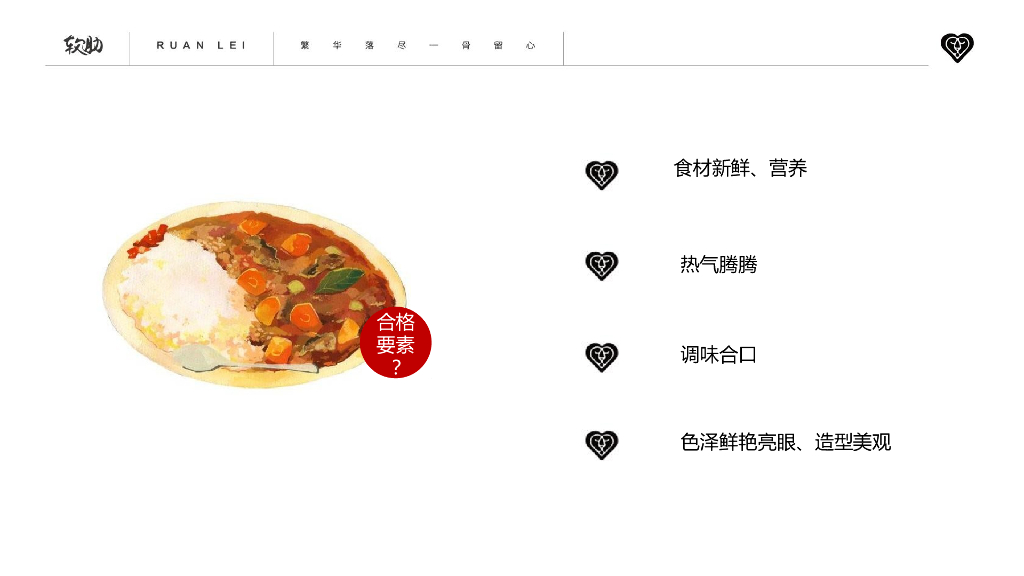Click the text 热气腾腾
The width and height of the screenshot is (1024, 576).
(x=718, y=264)
